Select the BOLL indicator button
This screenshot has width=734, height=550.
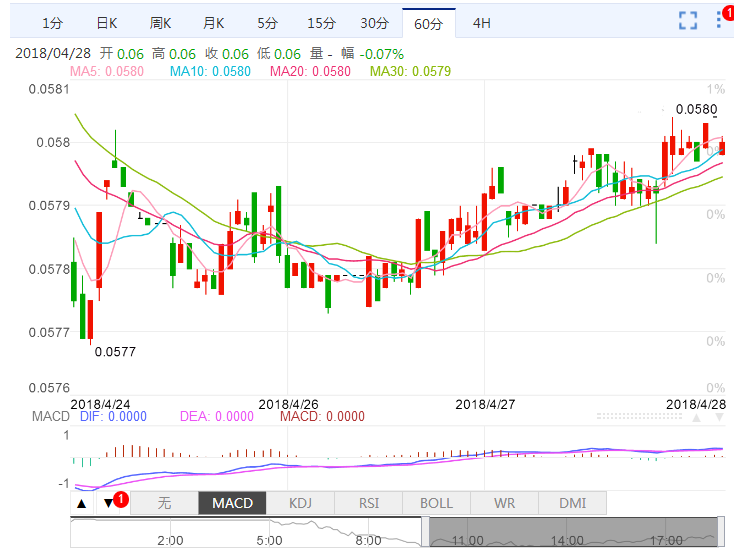coord(436,503)
